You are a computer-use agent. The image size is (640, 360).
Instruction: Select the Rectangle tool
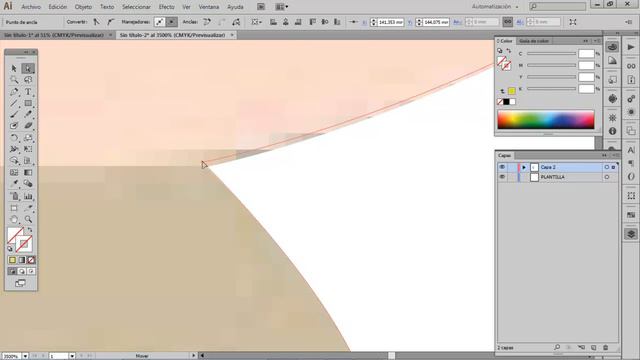(28, 103)
